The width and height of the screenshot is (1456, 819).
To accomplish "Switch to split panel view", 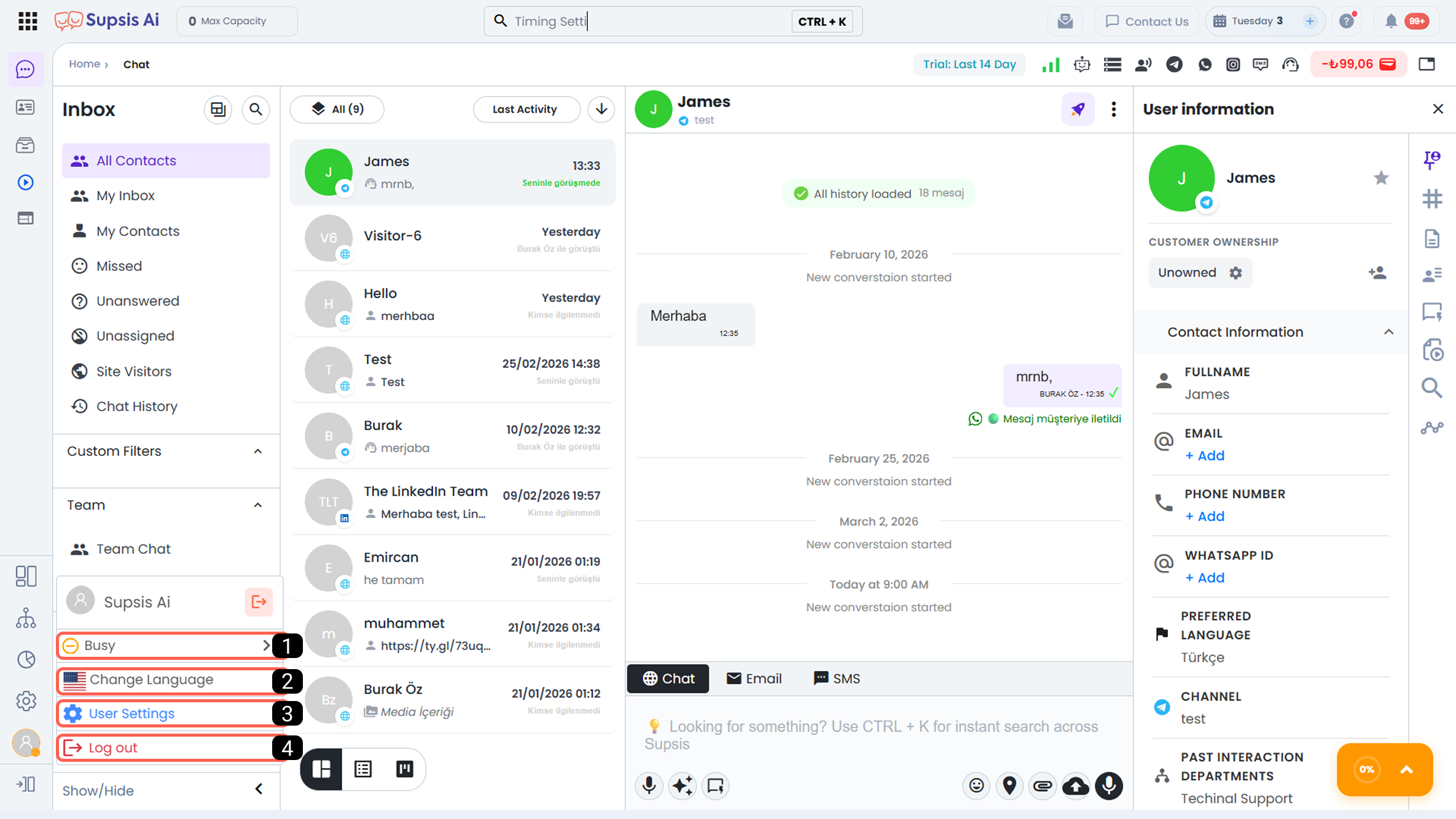I will click(321, 769).
